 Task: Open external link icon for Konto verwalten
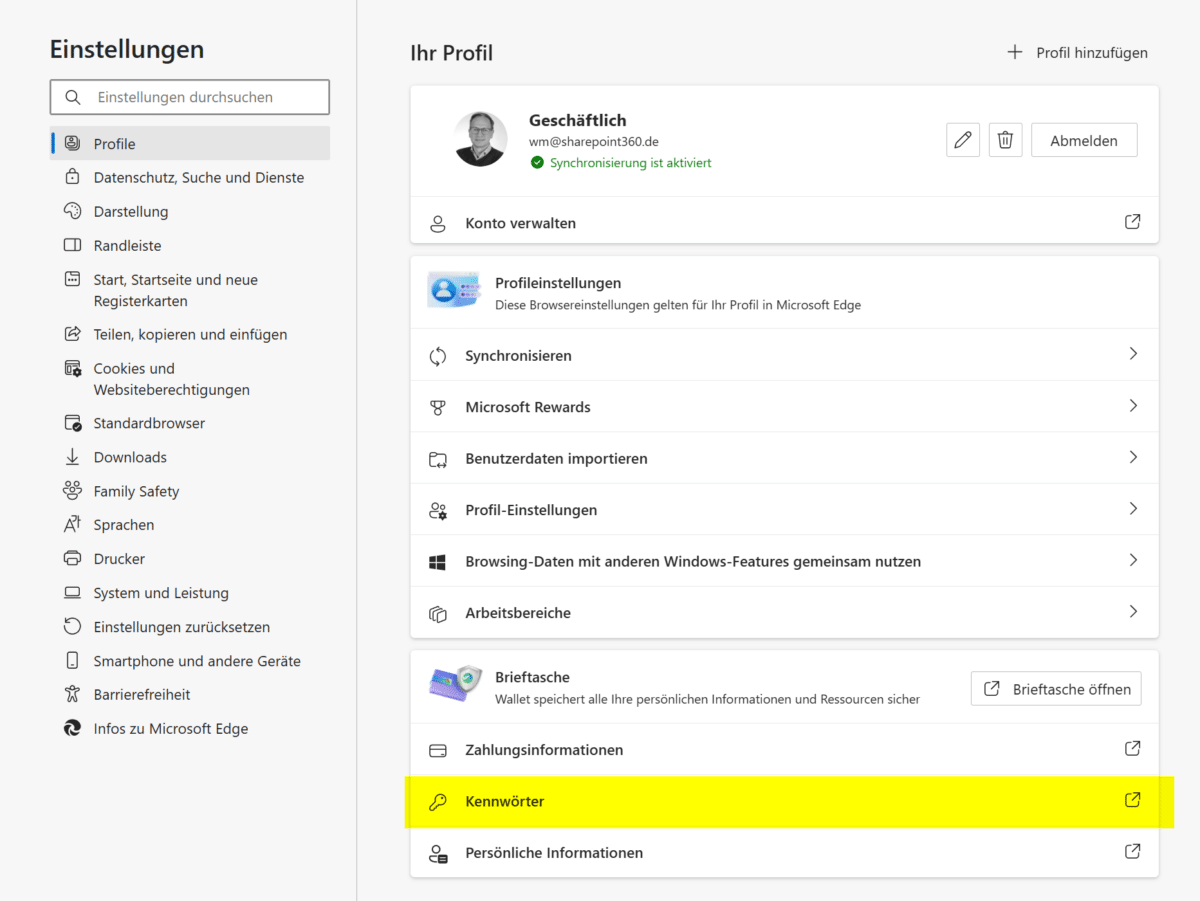coord(1132,222)
